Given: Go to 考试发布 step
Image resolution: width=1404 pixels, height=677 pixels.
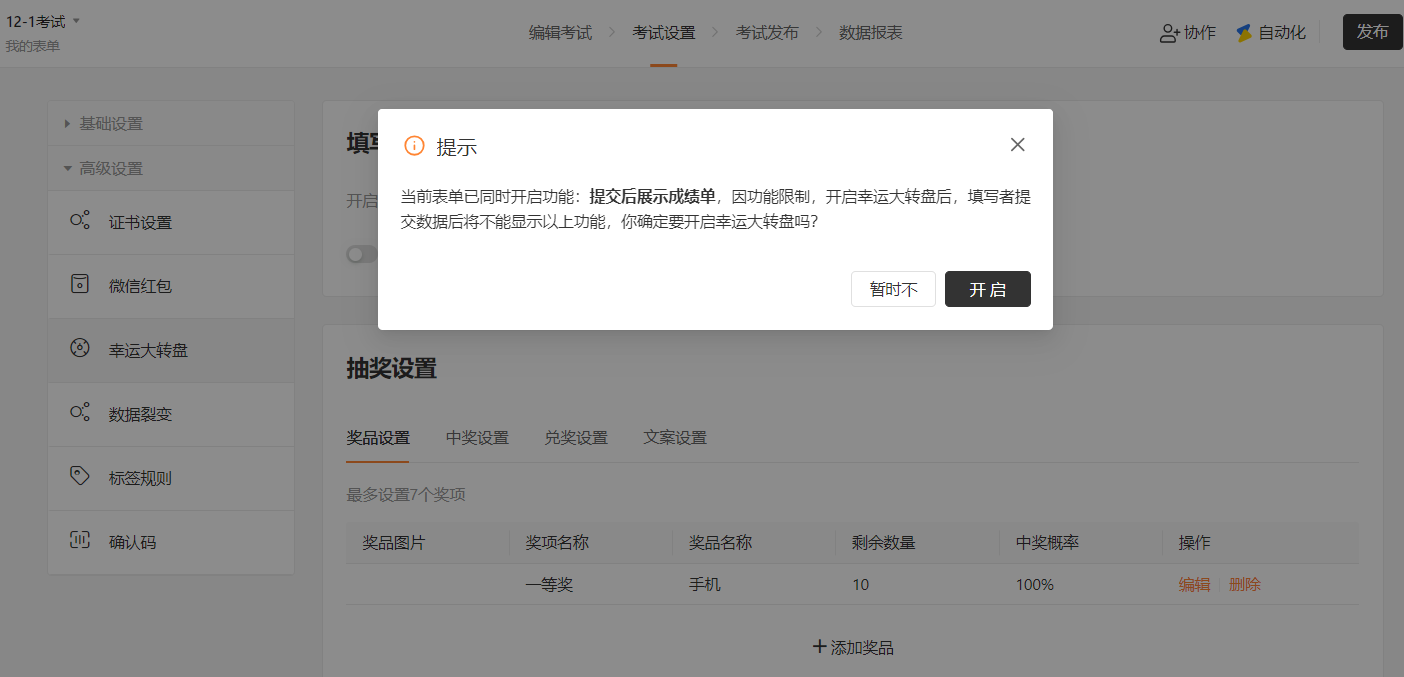Looking at the screenshot, I should click(767, 33).
